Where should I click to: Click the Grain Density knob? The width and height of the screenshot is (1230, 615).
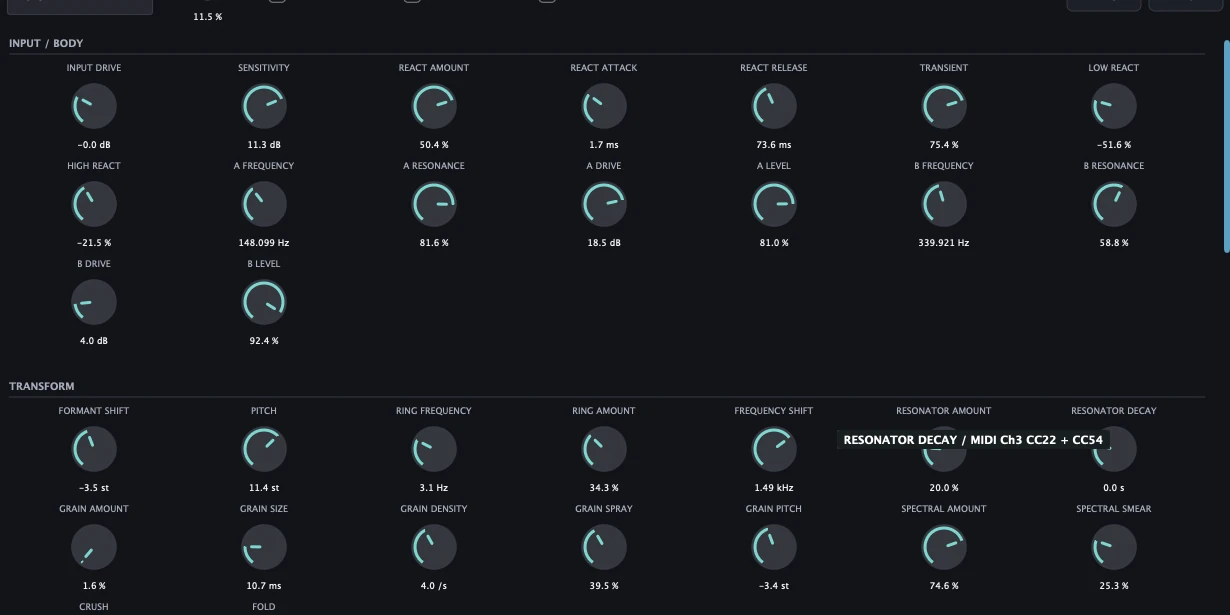[x=434, y=547]
